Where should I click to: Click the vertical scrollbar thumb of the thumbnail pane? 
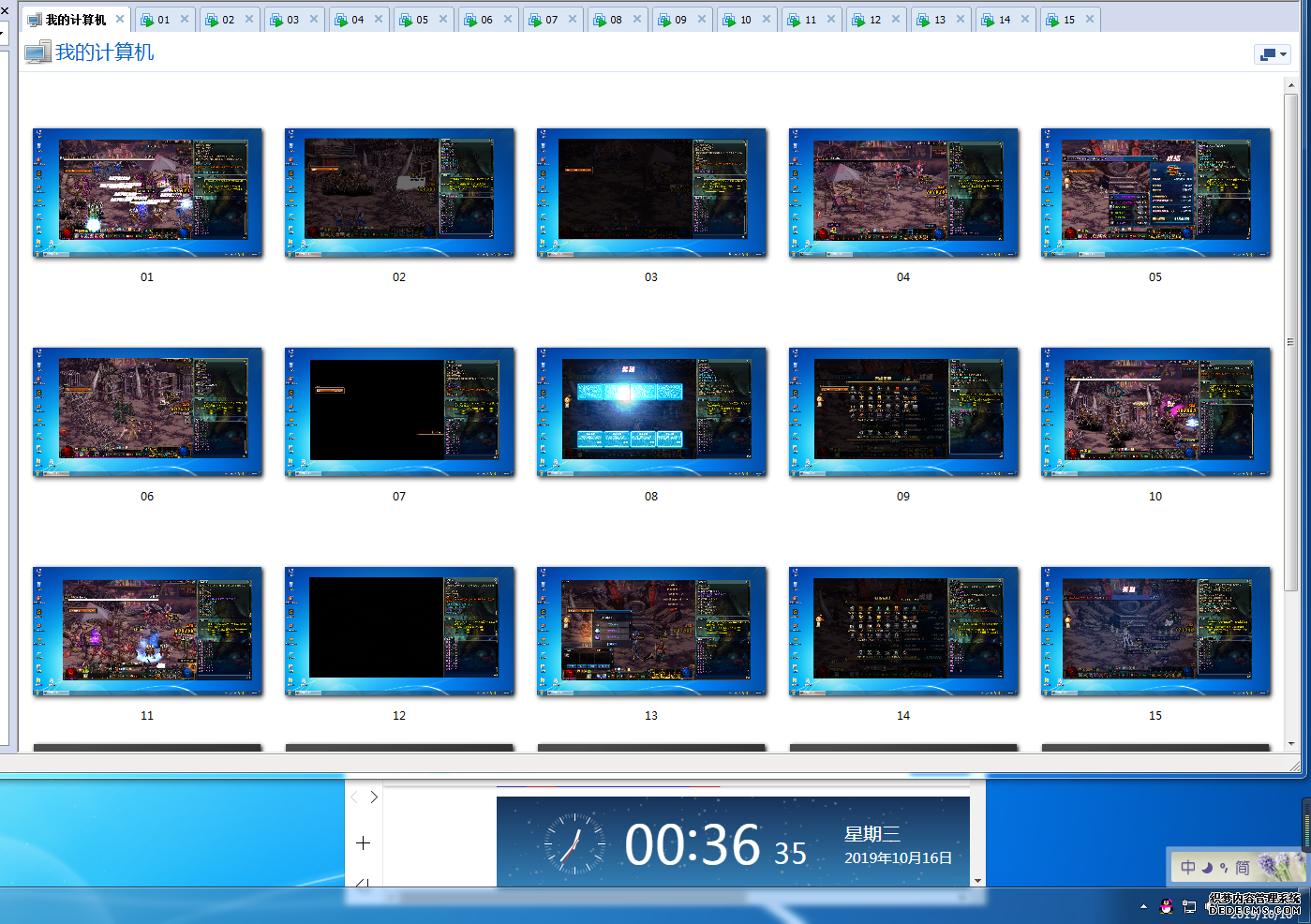(x=1291, y=342)
